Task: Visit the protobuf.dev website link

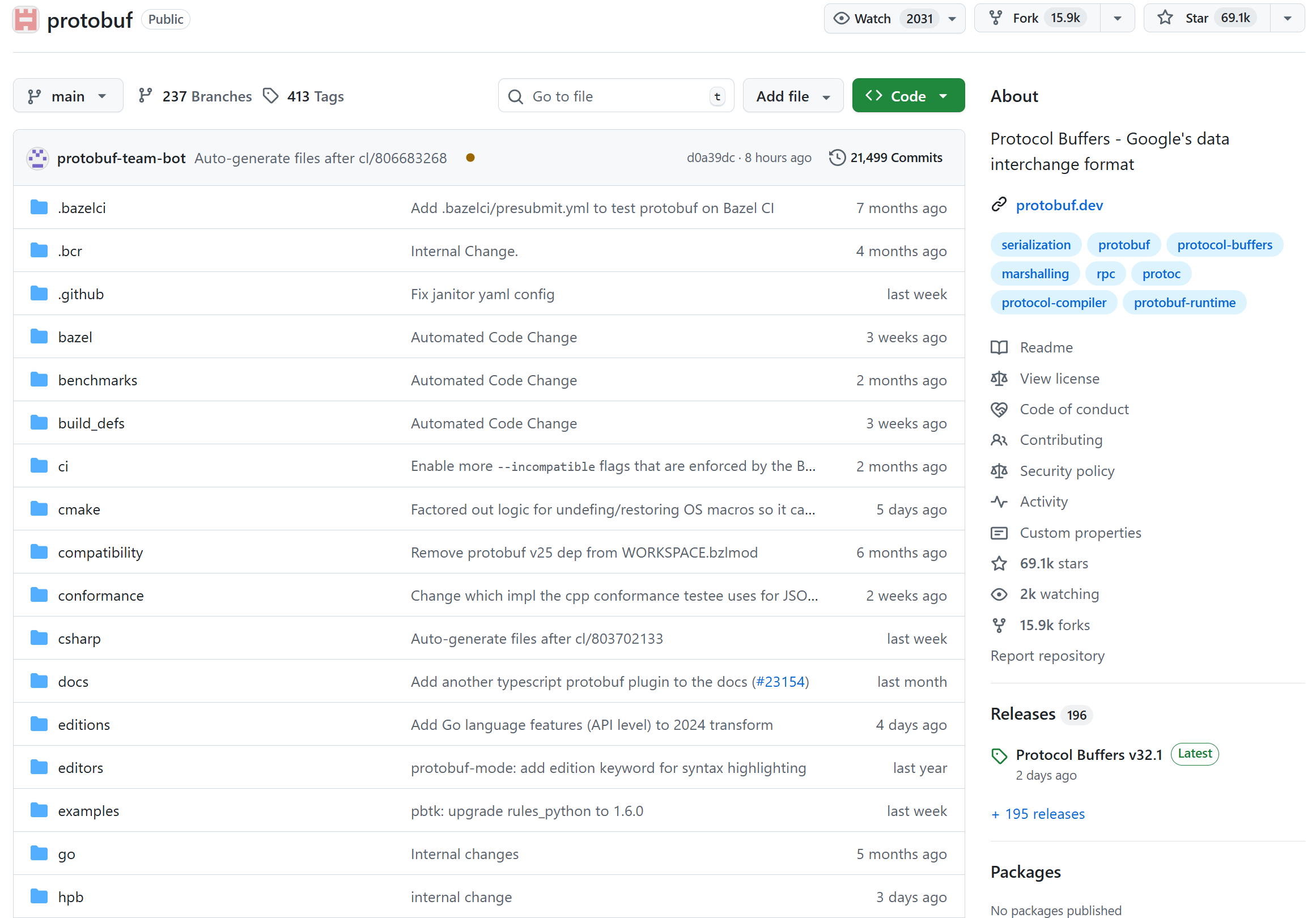Action: (1059, 205)
